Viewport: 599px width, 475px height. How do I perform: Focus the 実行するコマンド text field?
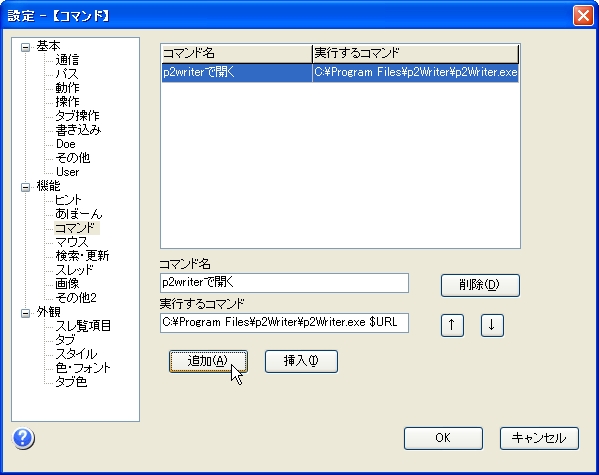(284, 323)
